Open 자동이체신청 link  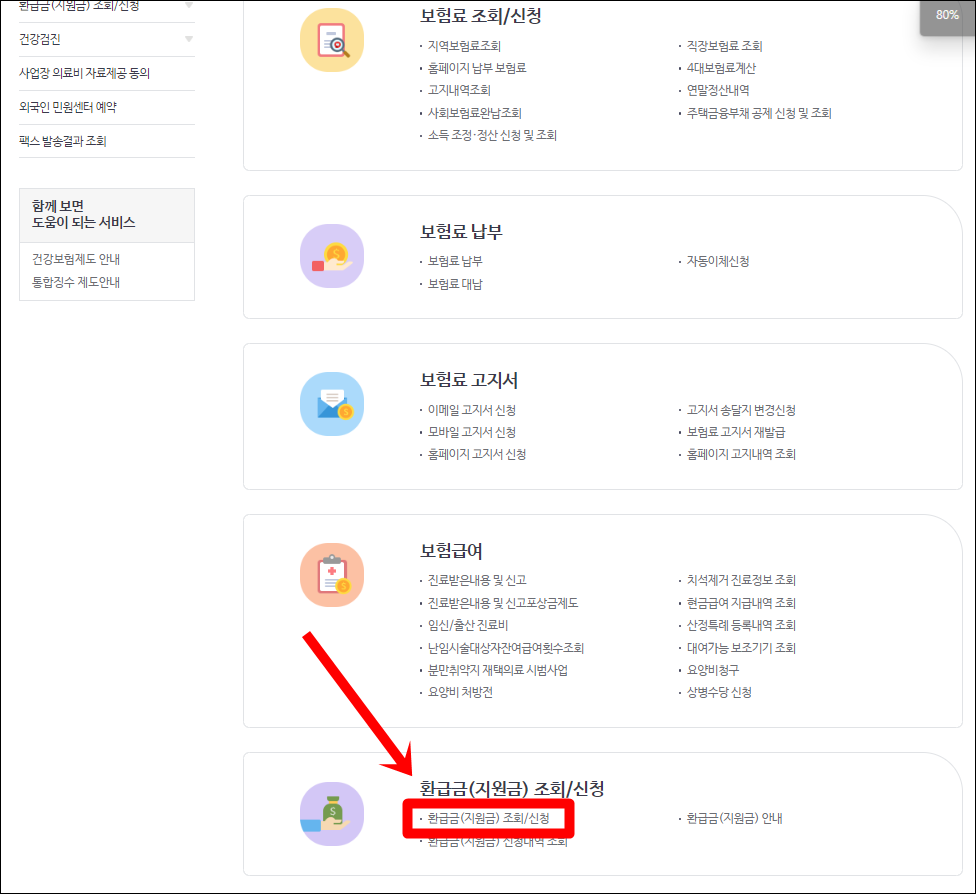(x=718, y=261)
